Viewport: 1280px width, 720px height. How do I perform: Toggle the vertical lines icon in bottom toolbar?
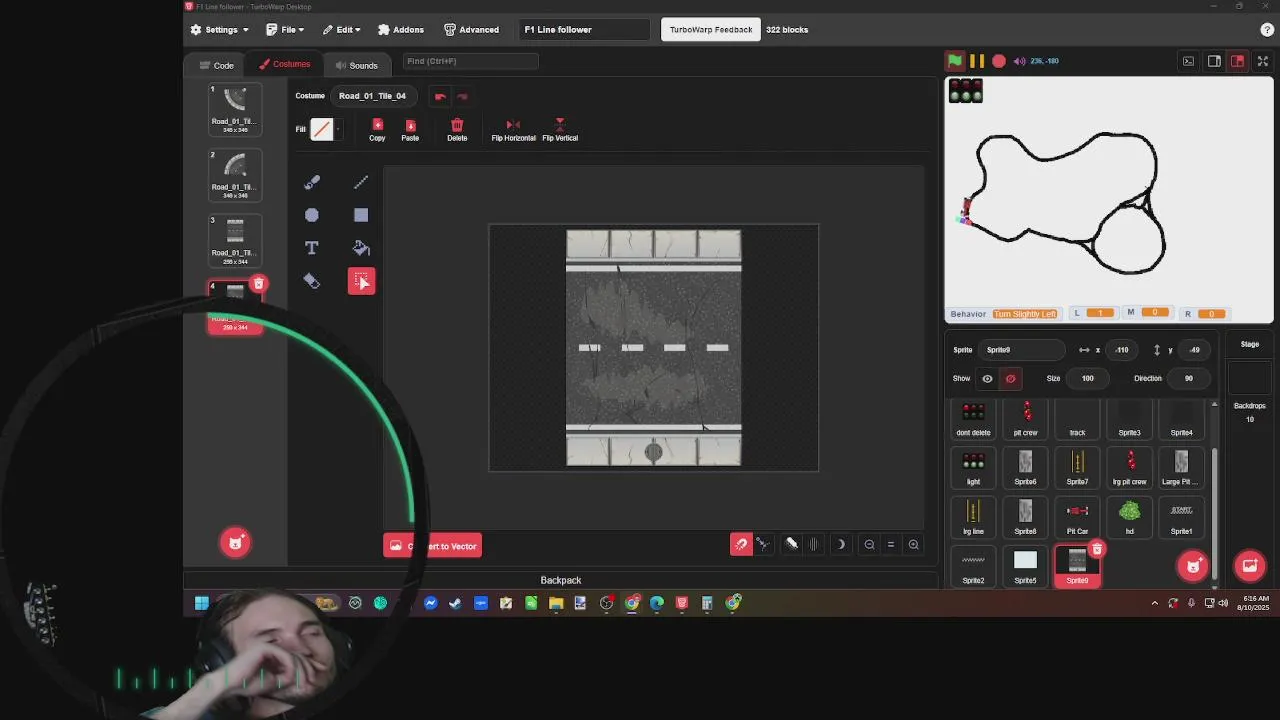point(814,544)
